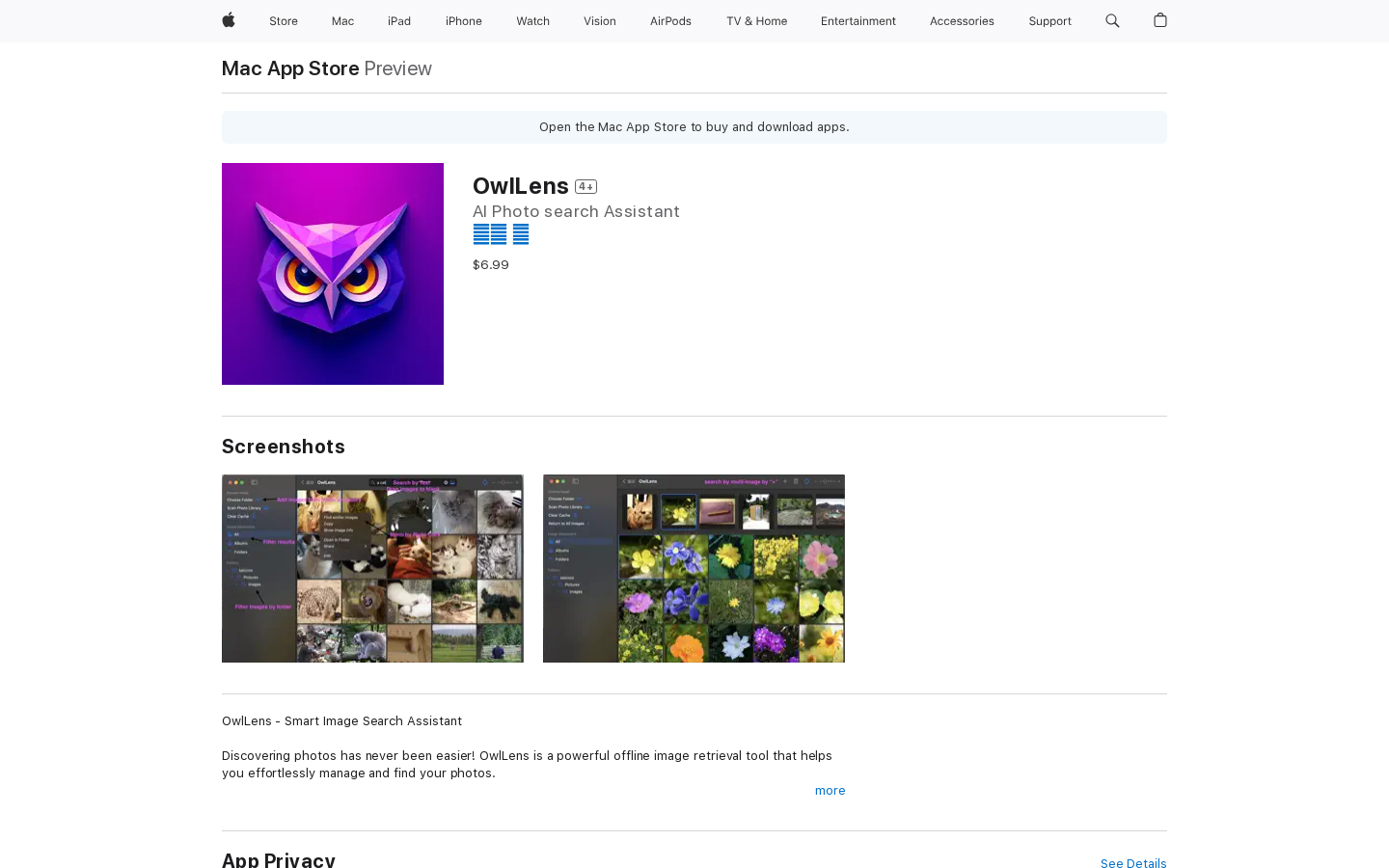Click the Open the Mac App Store banner
The width and height of the screenshot is (1389, 868).
(694, 127)
